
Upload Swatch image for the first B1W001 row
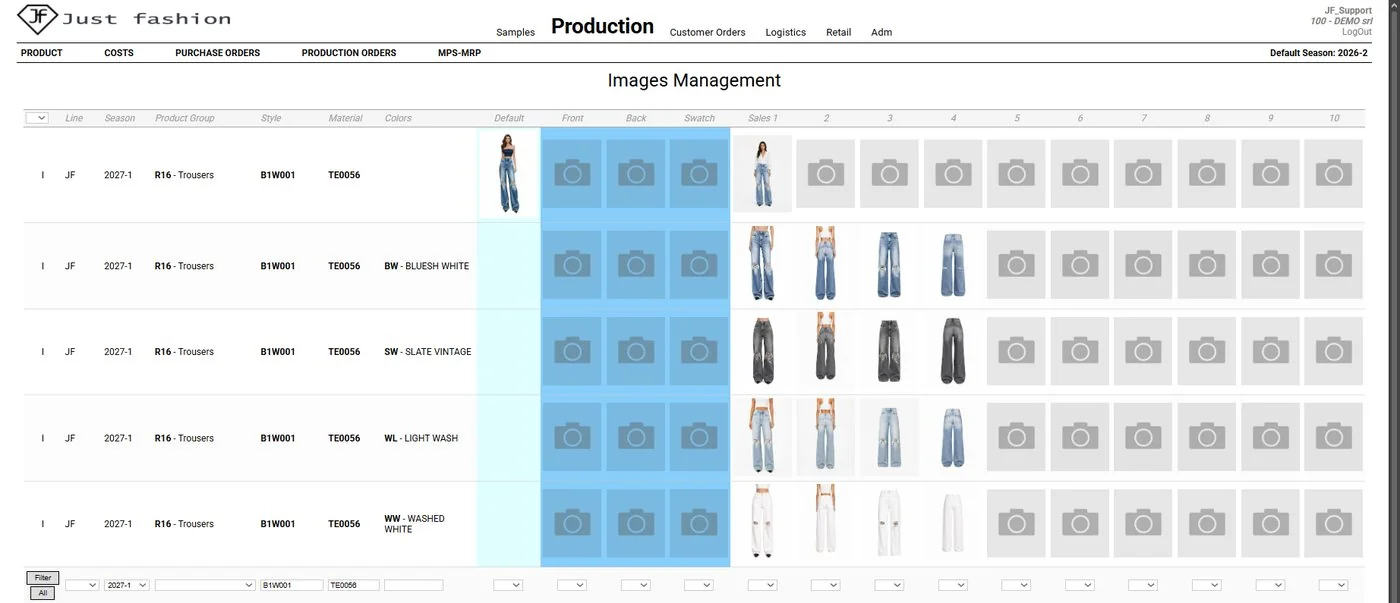[699, 175]
